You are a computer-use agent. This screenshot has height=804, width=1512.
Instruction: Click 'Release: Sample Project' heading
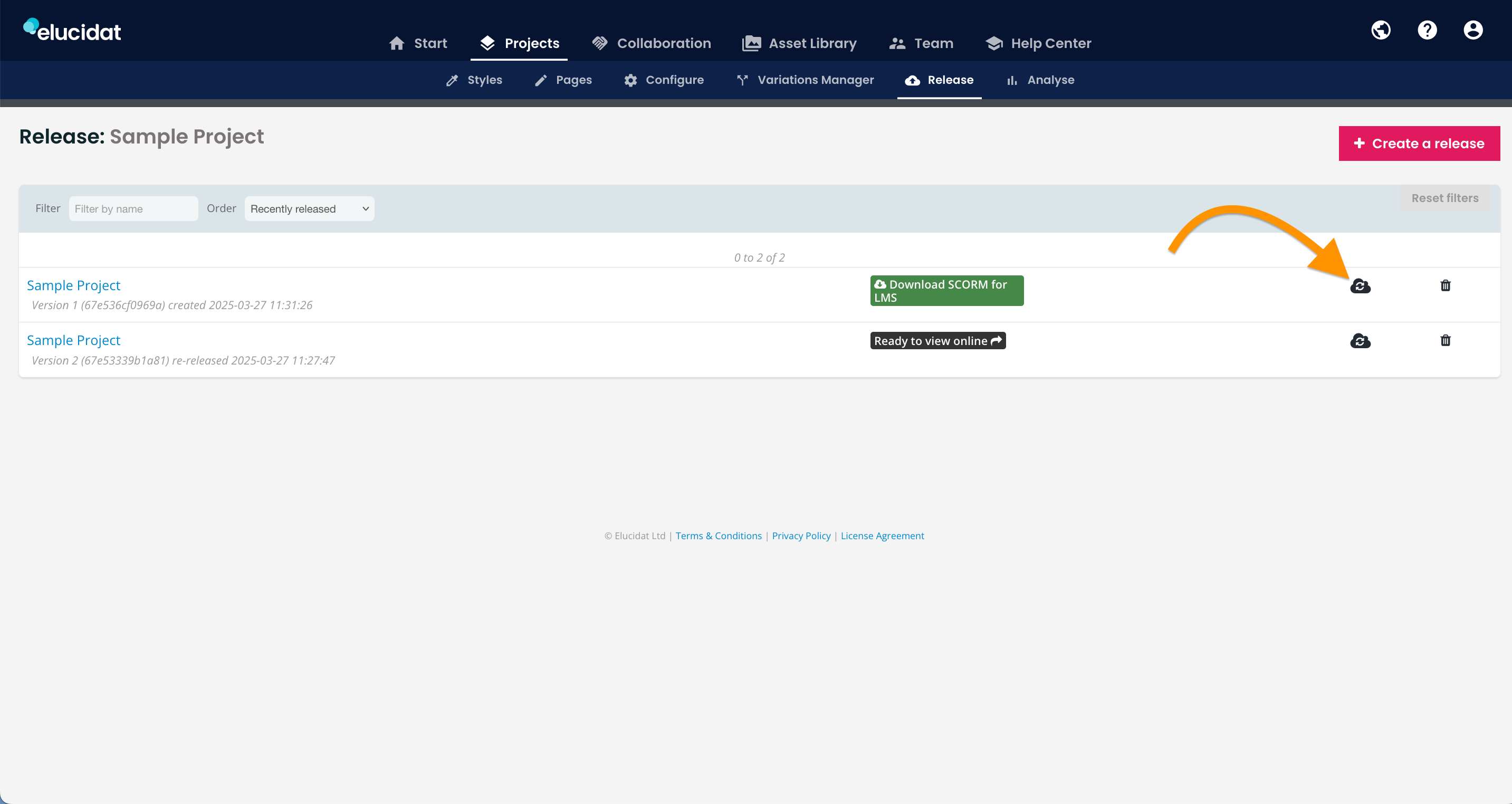[x=141, y=136]
